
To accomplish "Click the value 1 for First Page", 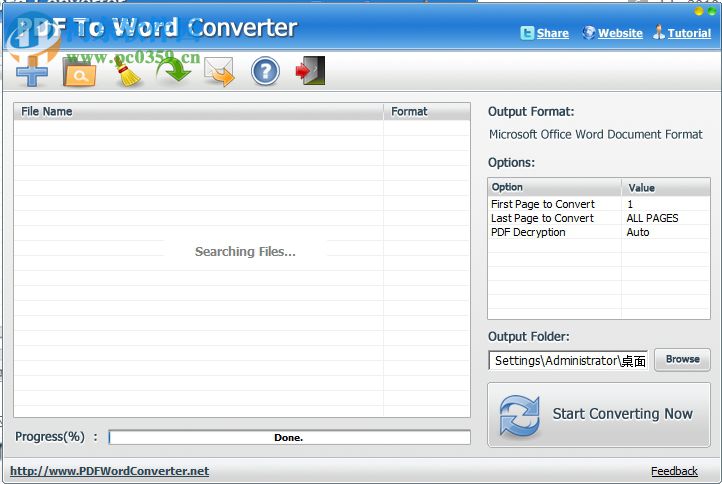I will coord(630,204).
